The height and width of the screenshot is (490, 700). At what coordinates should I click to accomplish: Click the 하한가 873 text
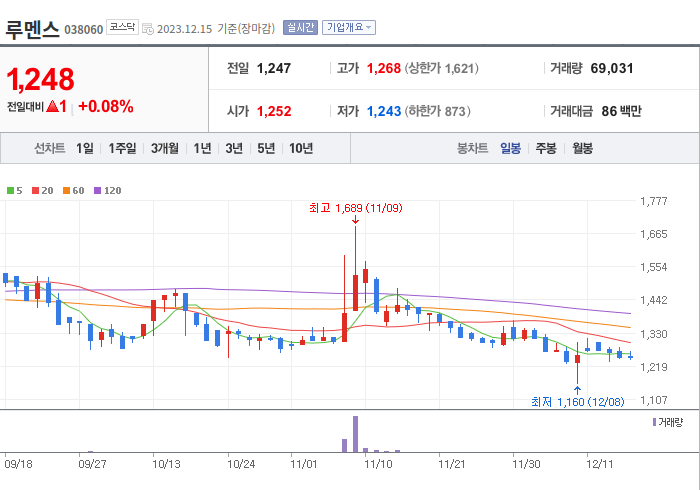click(x=438, y=111)
